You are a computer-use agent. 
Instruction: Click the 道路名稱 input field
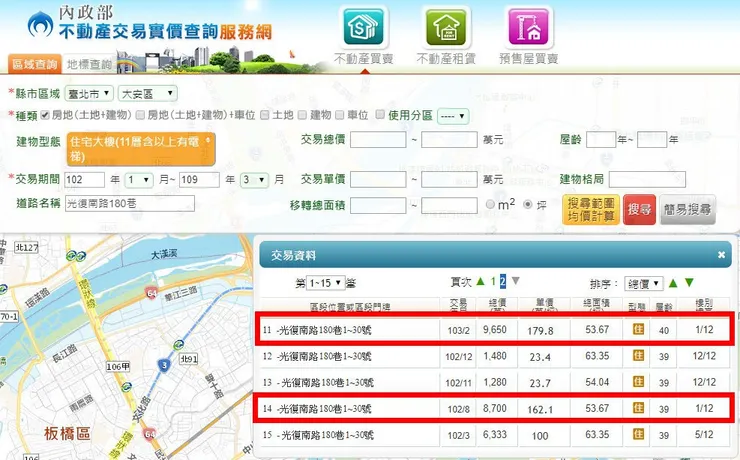130,203
